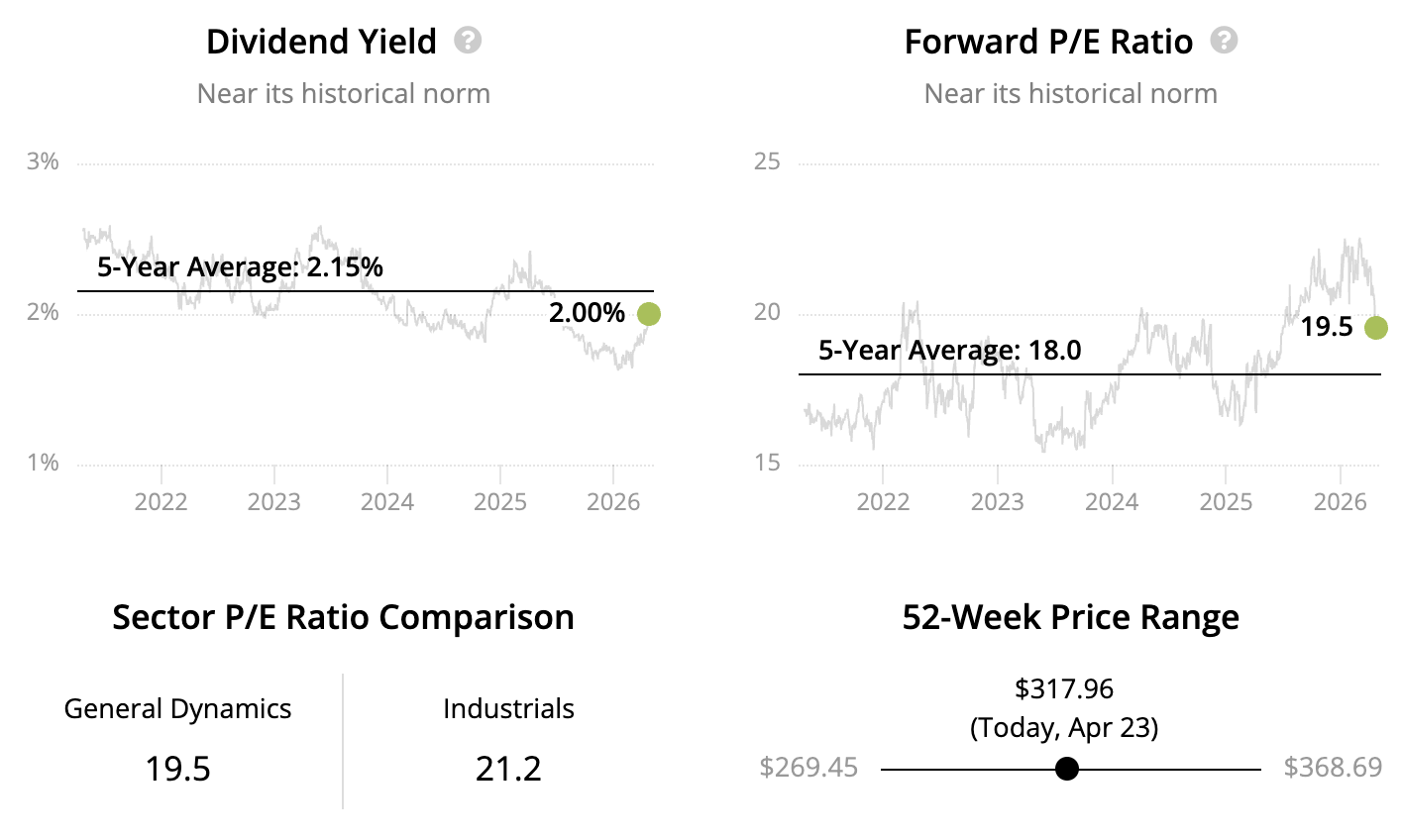Select the 5-Year Average: 2.15% label
This screenshot has width=1401, height=840.
click(240, 267)
